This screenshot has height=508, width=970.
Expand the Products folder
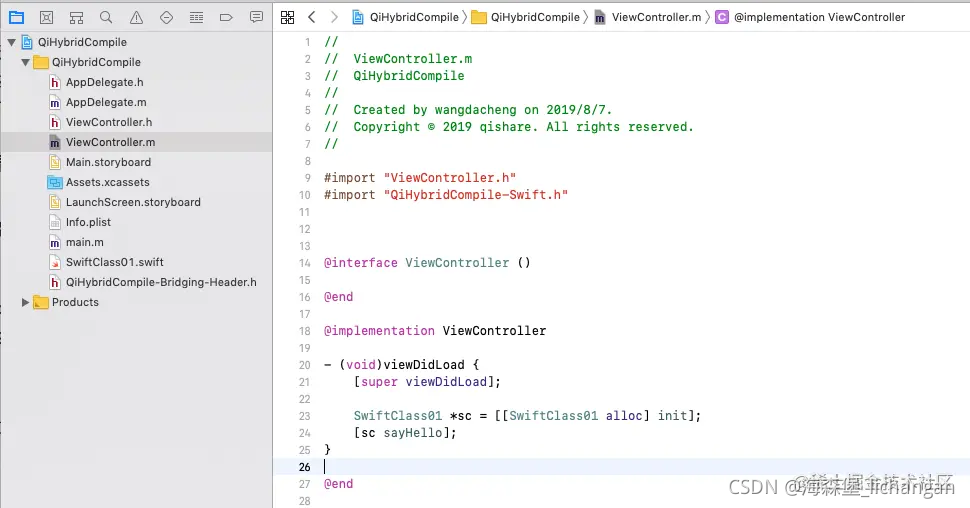coord(25,302)
